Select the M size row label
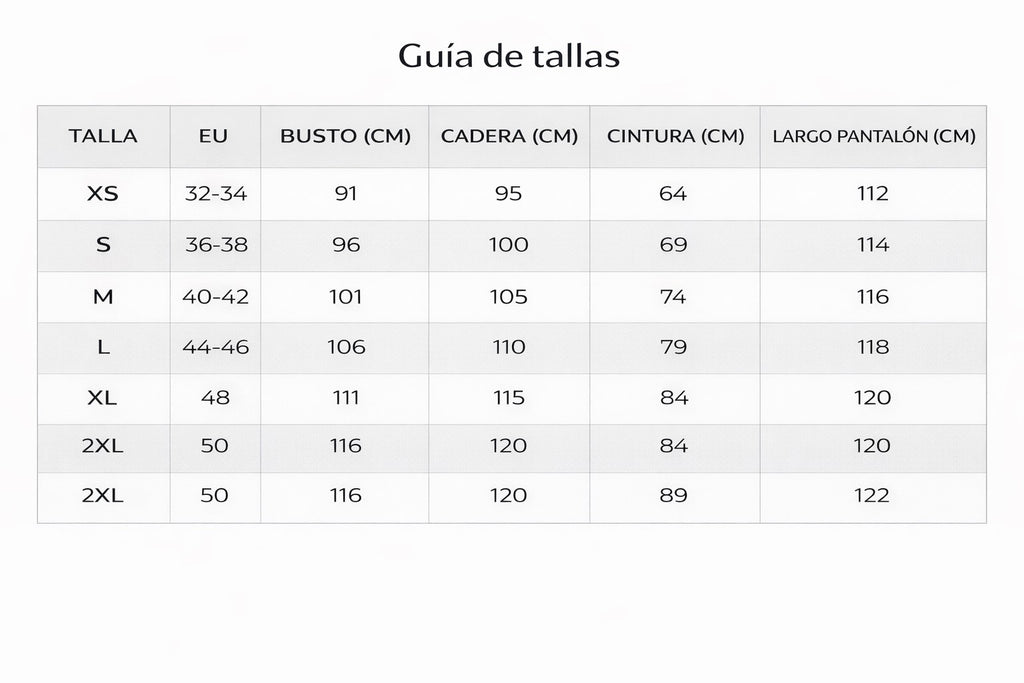The height and width of the screenshot is (683, 1024). click(x=103, y=296)
